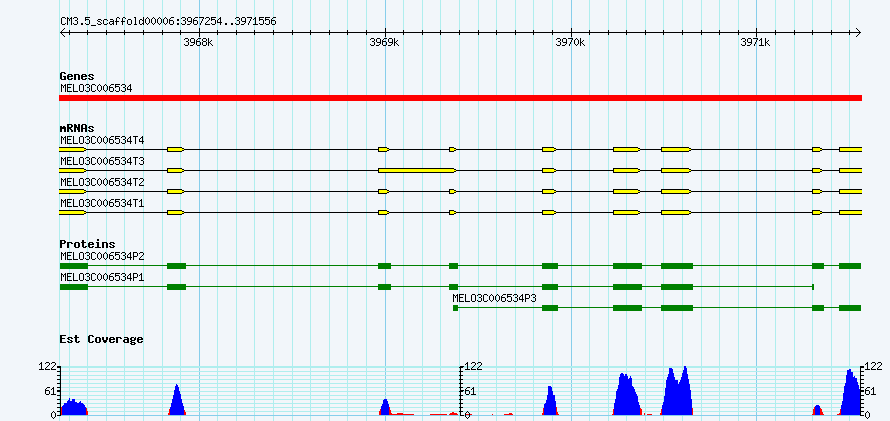Click the 3968k ruler label

pyautogui.click(x=199, y=43)
